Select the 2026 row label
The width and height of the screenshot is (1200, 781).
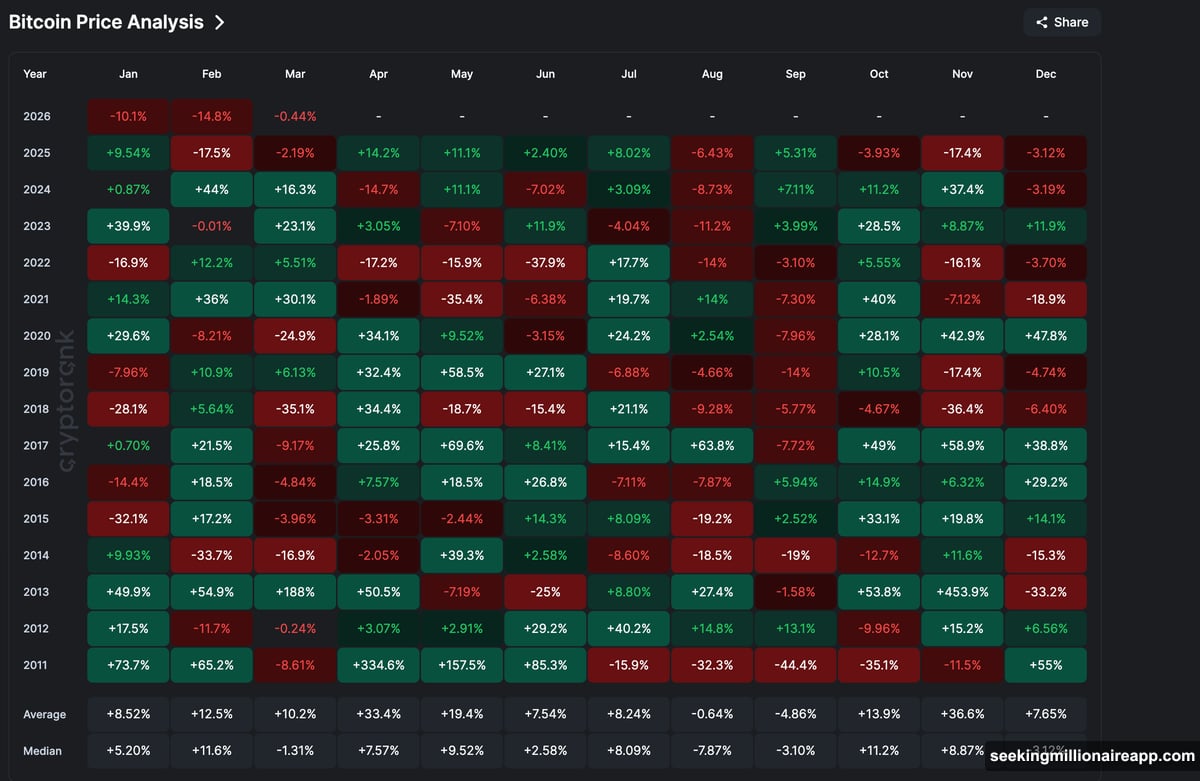pos(36,116)
